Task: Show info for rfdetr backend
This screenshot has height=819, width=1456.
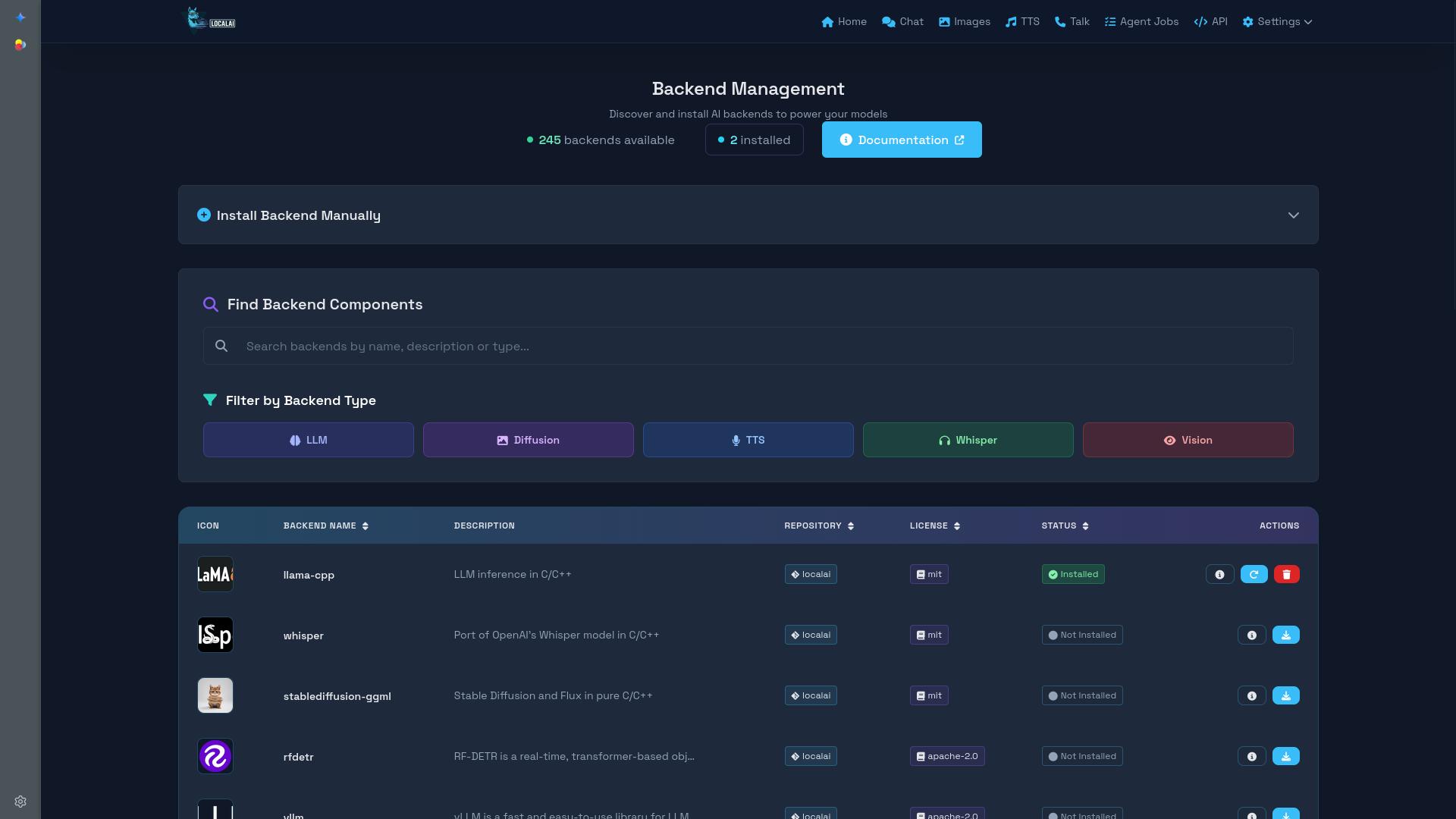Action: tap(1251, 756)
